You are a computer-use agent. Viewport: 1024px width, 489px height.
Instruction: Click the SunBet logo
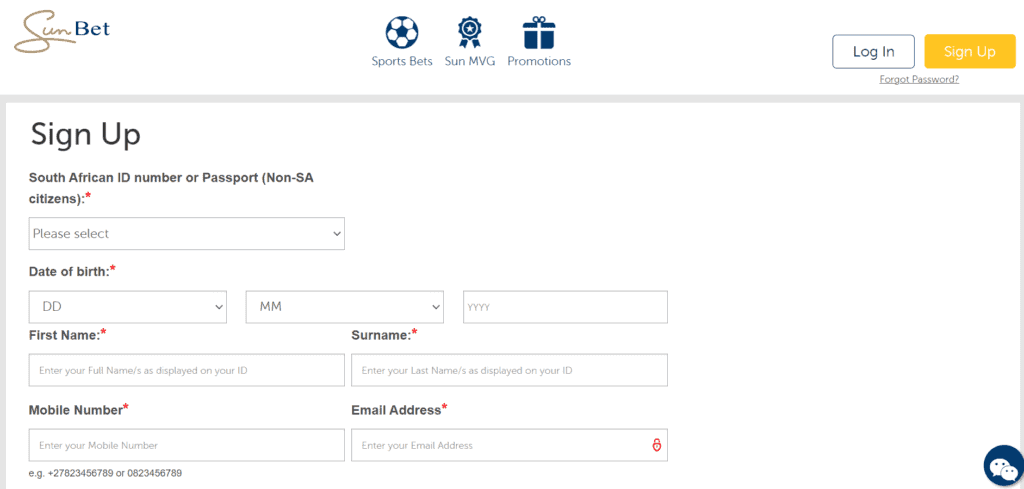point(62,32)
